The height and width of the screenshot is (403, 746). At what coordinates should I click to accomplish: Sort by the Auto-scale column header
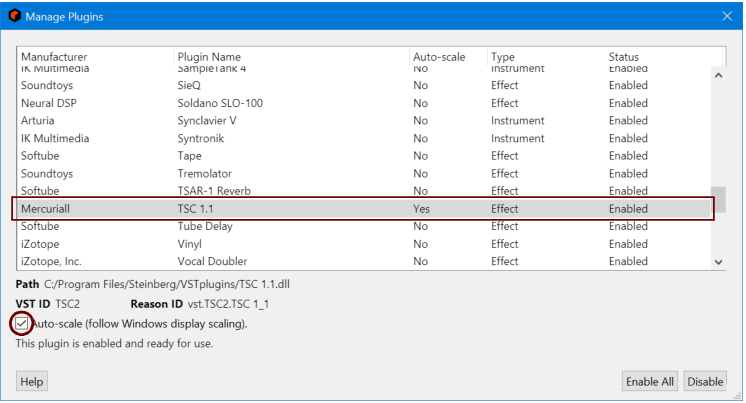448,57
